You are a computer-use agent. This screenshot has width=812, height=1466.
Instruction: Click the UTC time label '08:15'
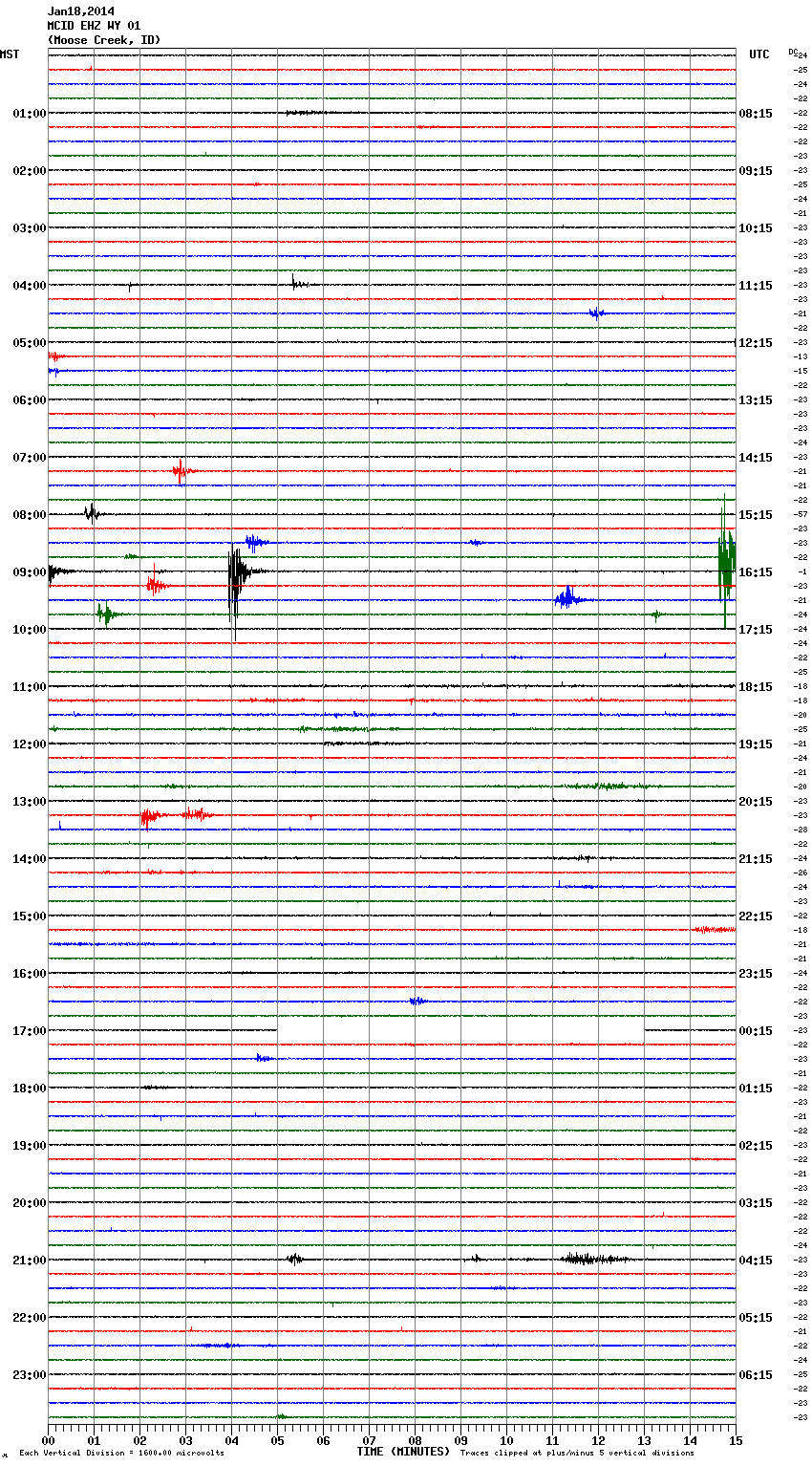[x=756, y=114]
